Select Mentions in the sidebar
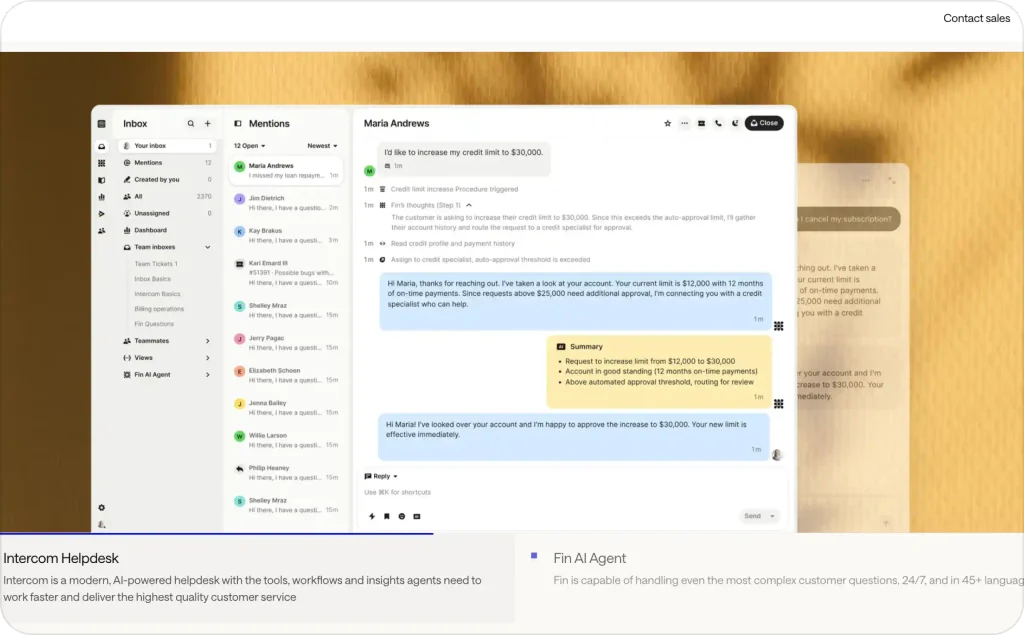The height and width of the screenshot is (635, 1024). coord(168,163)
